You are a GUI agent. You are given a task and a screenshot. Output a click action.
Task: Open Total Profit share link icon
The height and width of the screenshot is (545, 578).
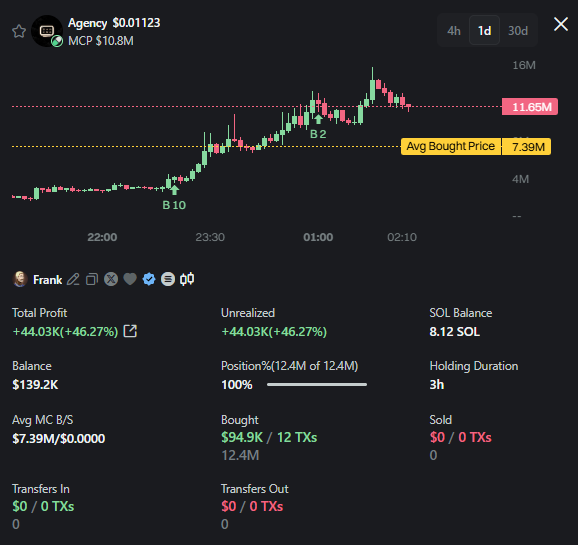click(130, 331)
